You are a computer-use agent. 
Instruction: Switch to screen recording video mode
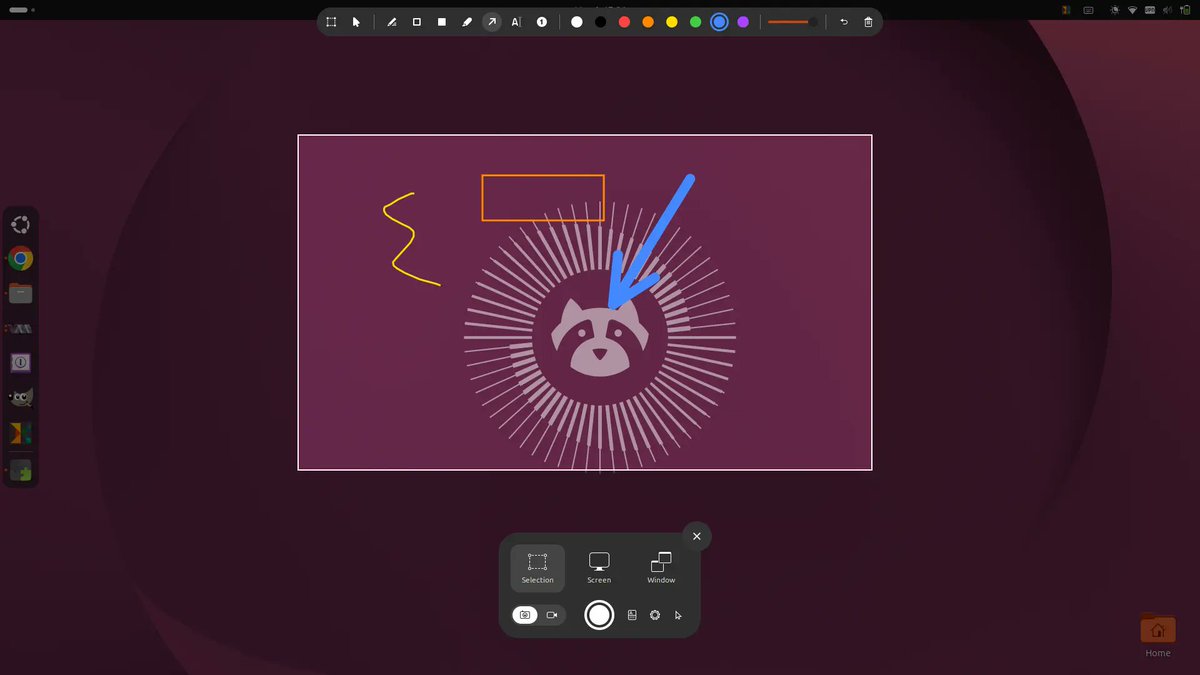(552, 615)
